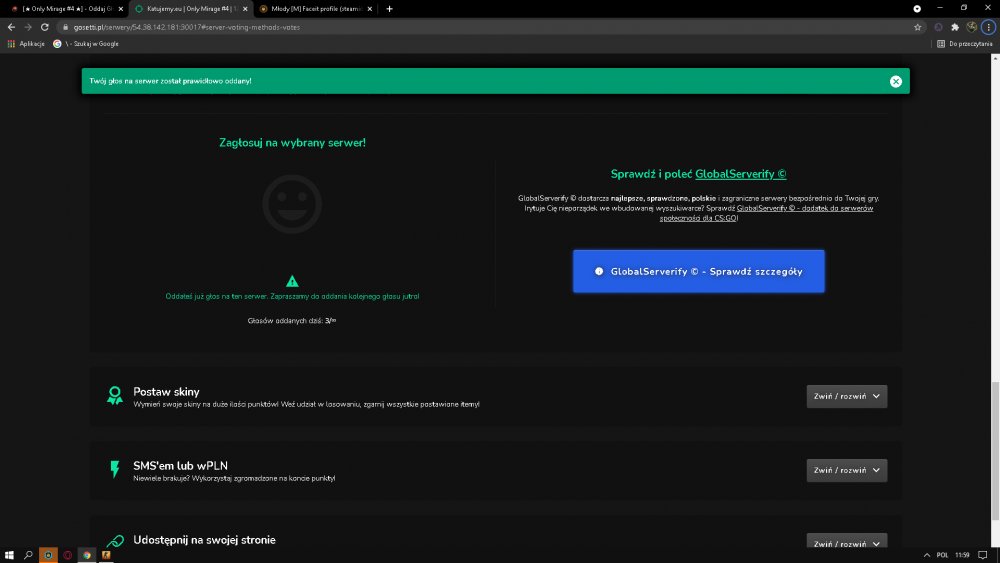Open the orange app icon next to taskbar search
The height and width of the screenshot is (563, 1000).
[x=48, y=555]
